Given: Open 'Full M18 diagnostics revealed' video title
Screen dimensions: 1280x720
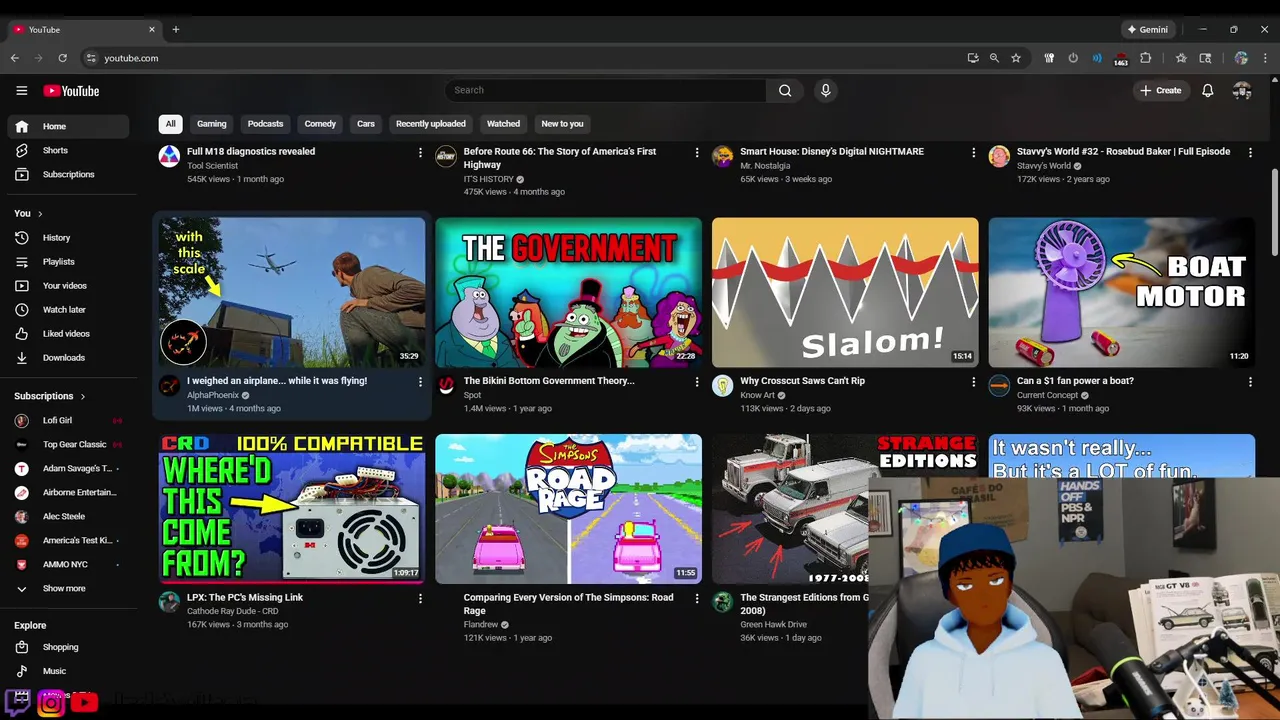Looking at the screenshot, I should coord(251,152).
